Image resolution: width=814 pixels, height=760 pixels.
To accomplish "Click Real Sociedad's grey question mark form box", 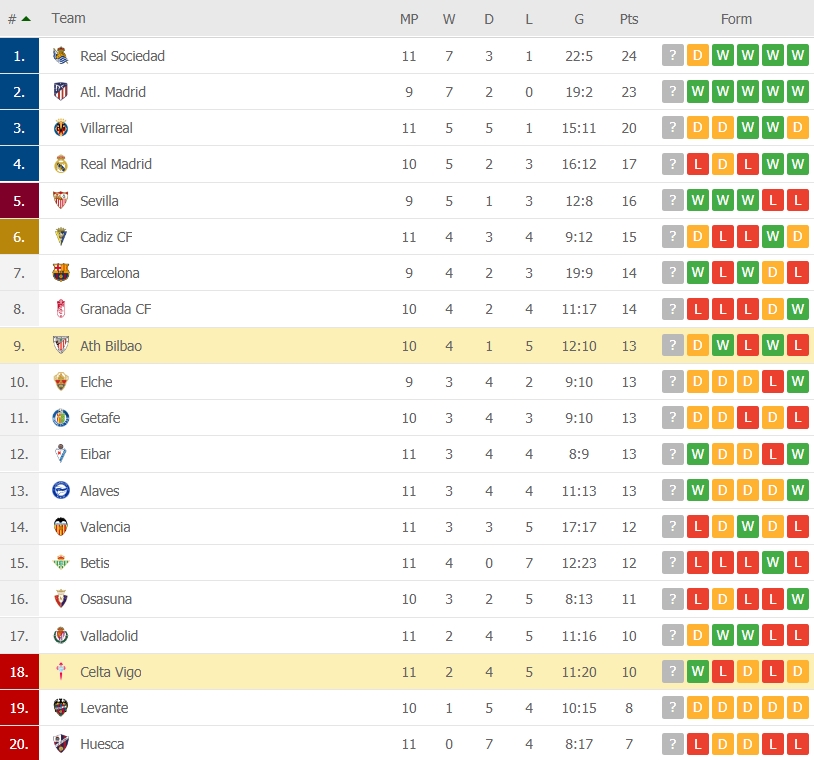I will [673, 56].
